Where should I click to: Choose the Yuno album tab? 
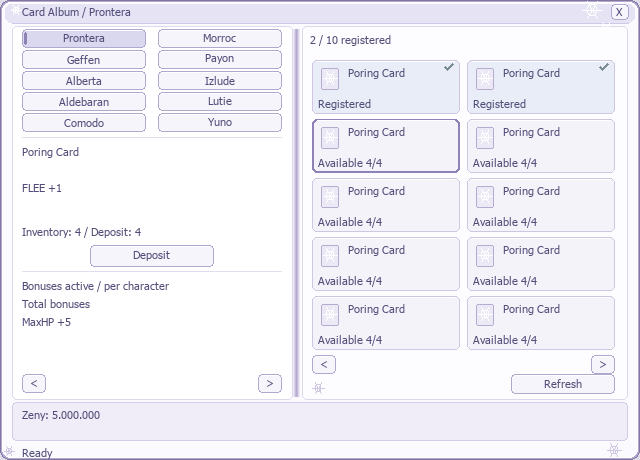[220, 122]
